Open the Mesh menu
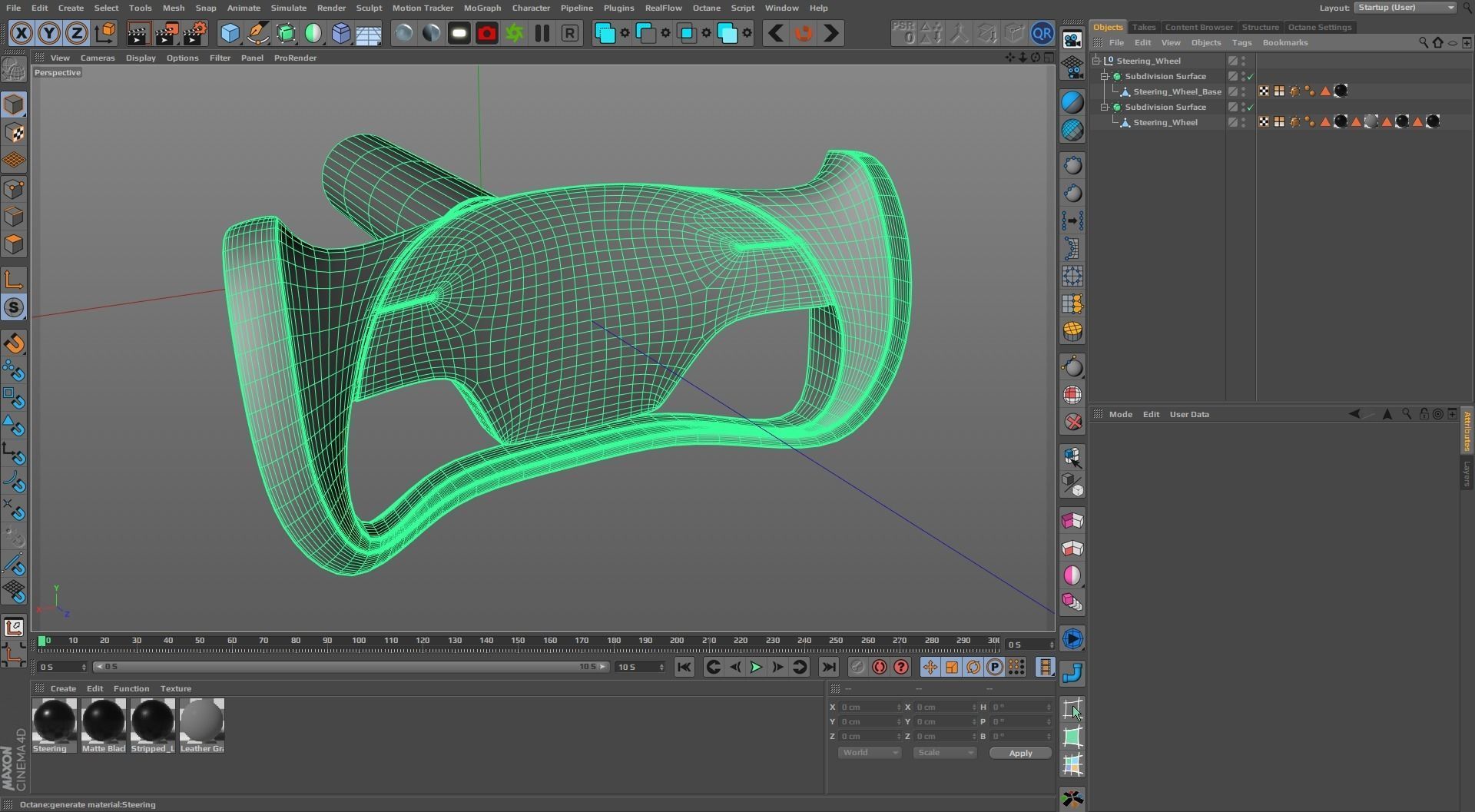The height and width of the screenshot is (812, 1475). 173,8
